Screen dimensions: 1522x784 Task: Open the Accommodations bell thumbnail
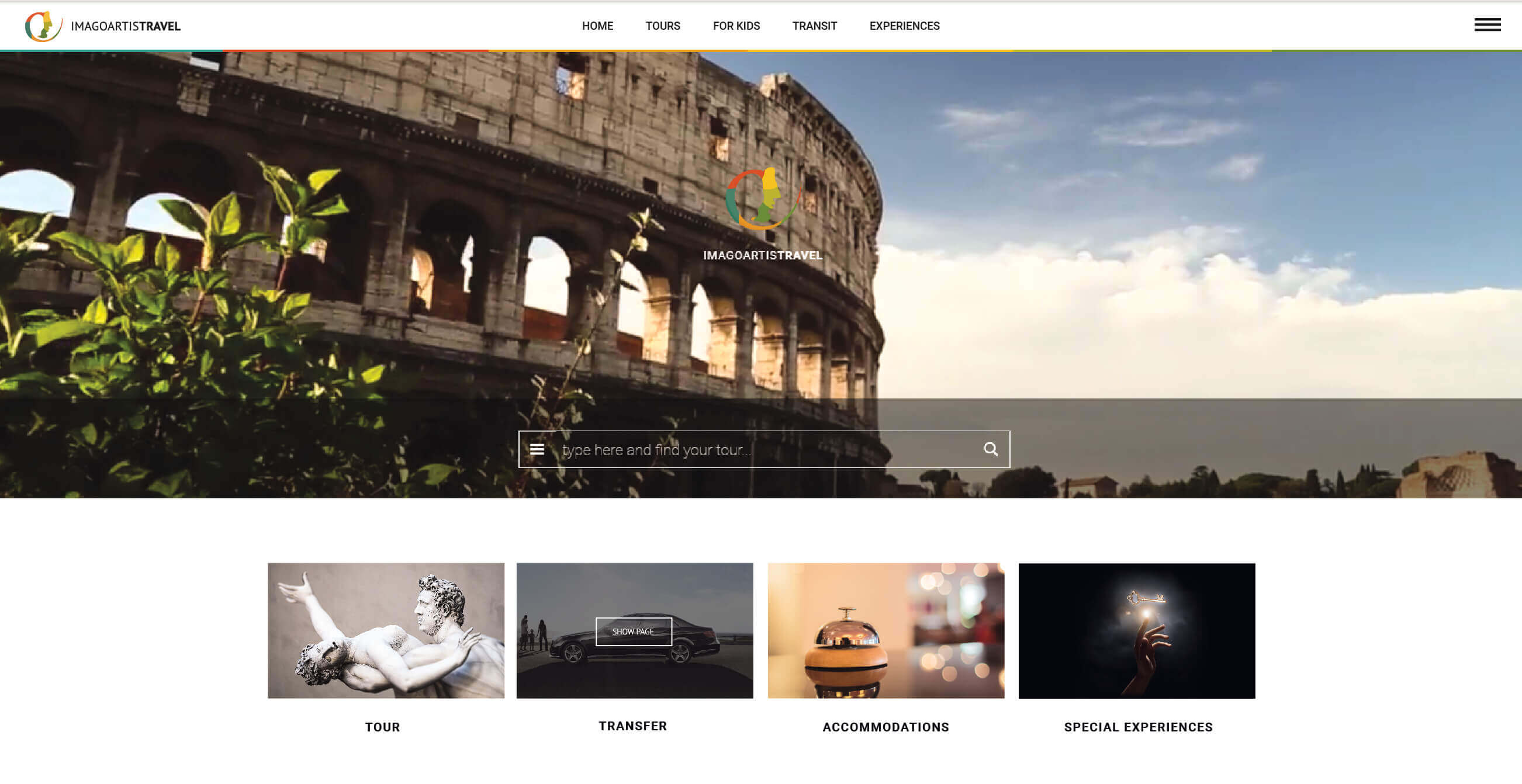(885, 630)
